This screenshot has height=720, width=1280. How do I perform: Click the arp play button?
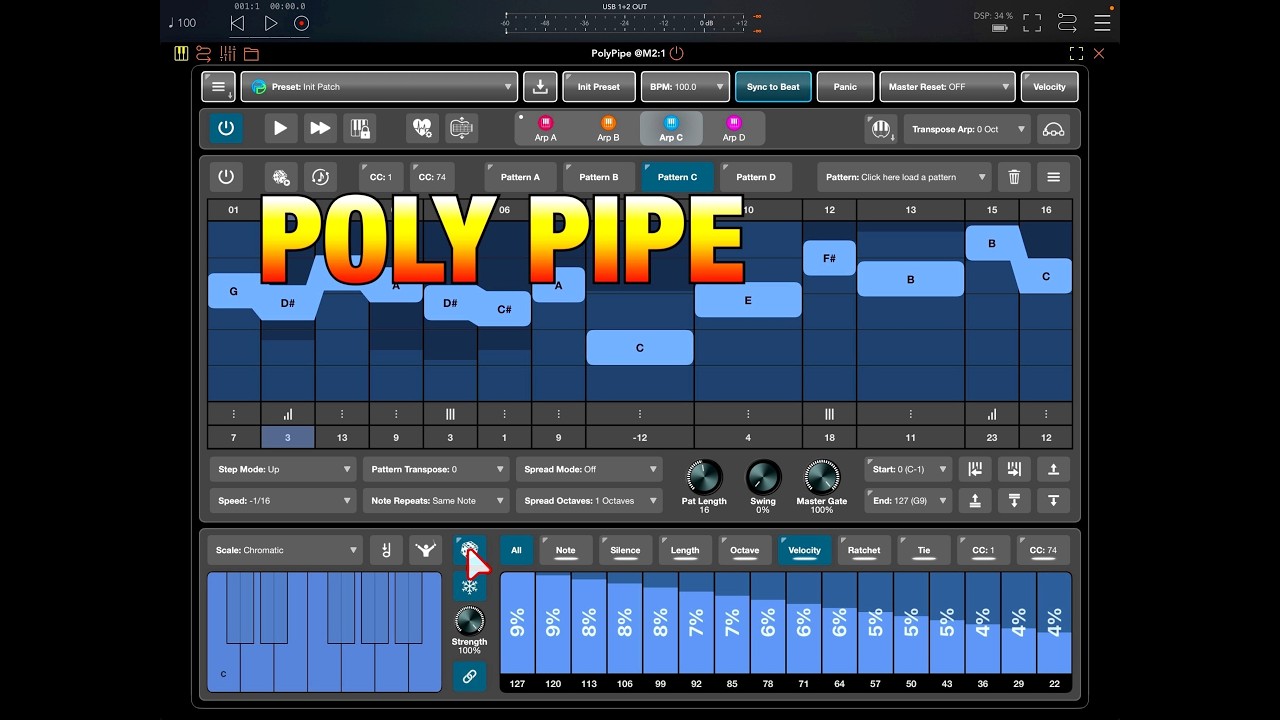(281, 128)
